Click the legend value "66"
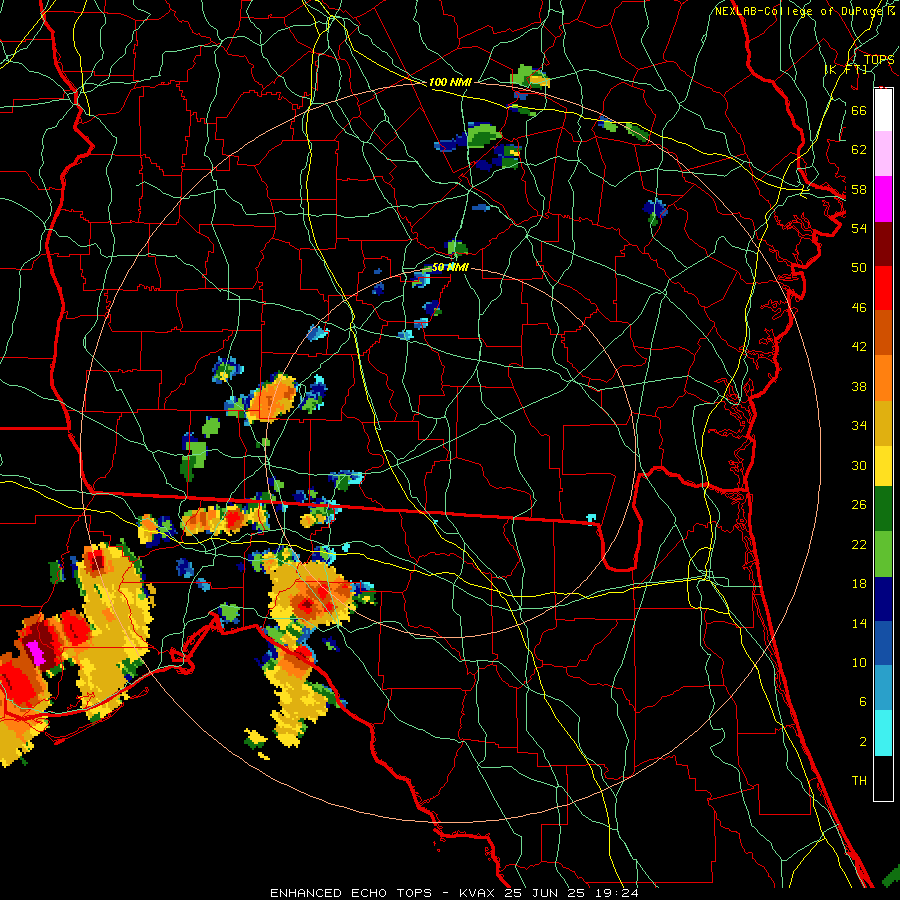900x900 pixels. pos(859,110)
